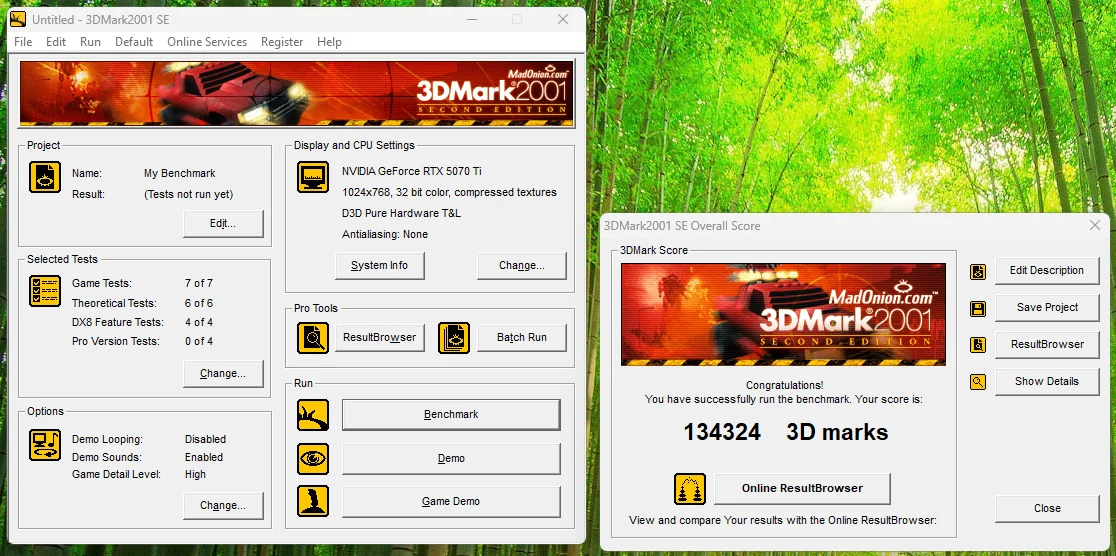The height and width of the screenshot is (556, 1116).
Task: Open the Online Services menu
Action: (207, 42)
